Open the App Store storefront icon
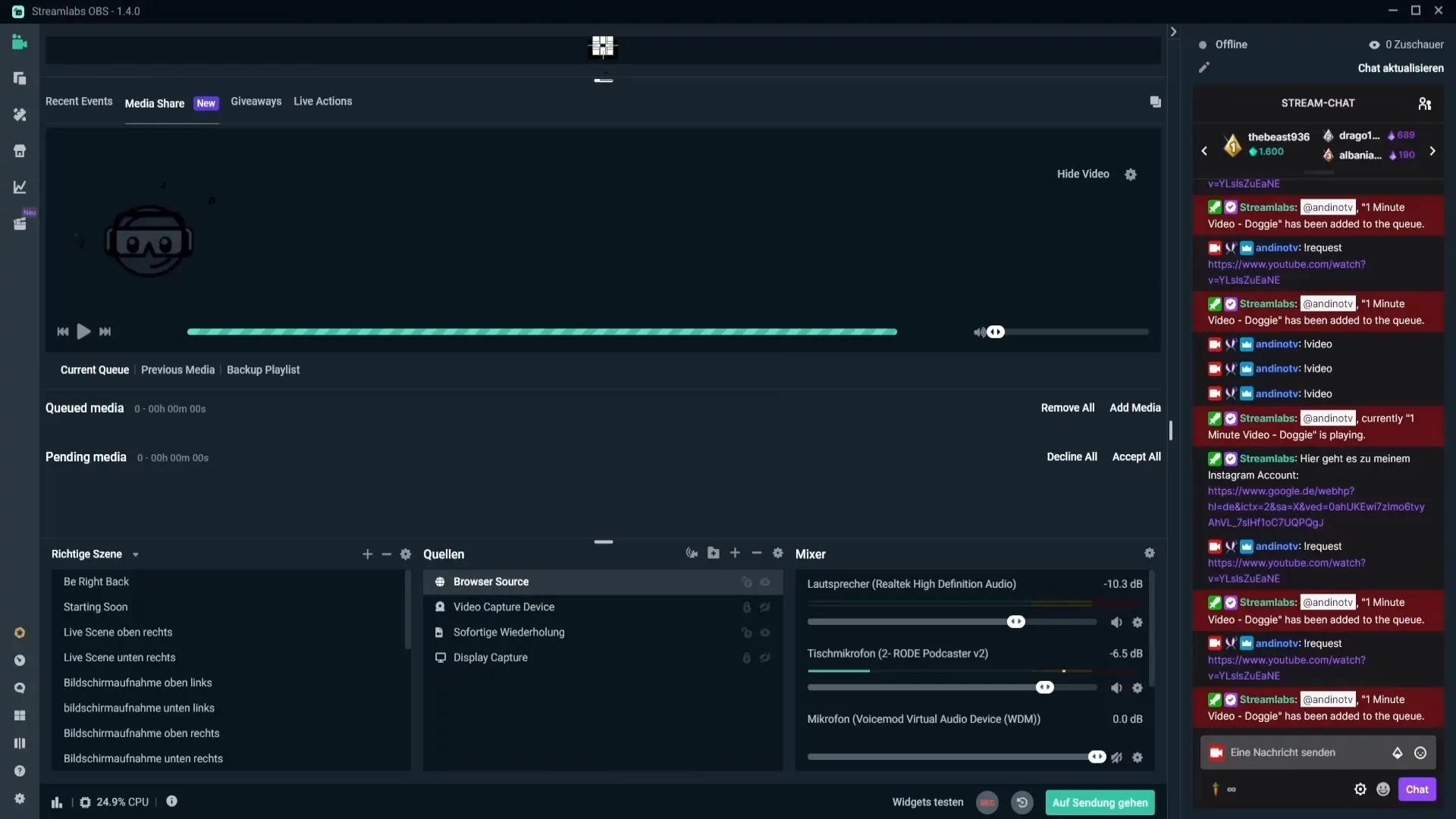 [x=20, y=151]
